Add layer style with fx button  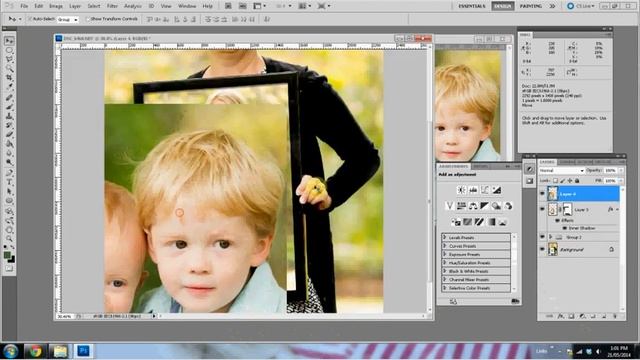pos(560,316)
